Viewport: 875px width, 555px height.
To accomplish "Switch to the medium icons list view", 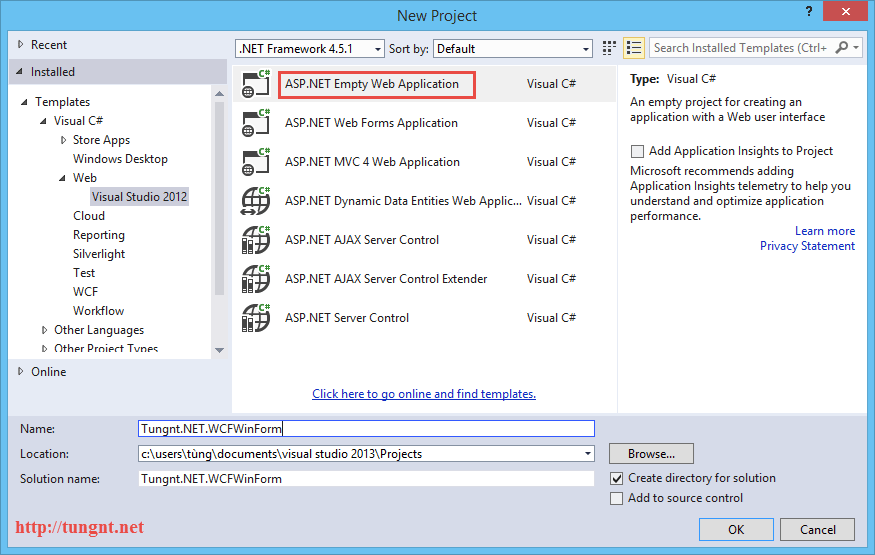I will (633, 48).
